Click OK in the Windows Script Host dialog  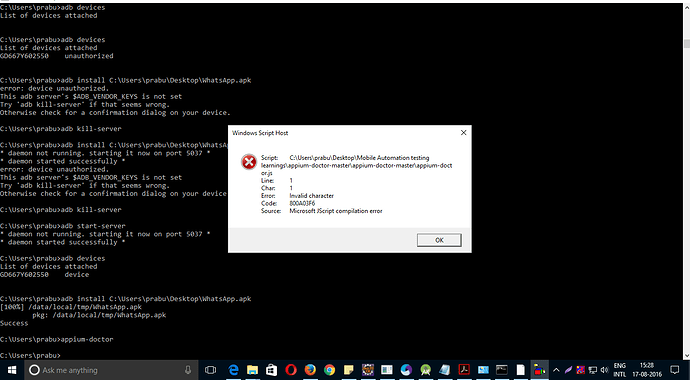click(x=439, y=240)
